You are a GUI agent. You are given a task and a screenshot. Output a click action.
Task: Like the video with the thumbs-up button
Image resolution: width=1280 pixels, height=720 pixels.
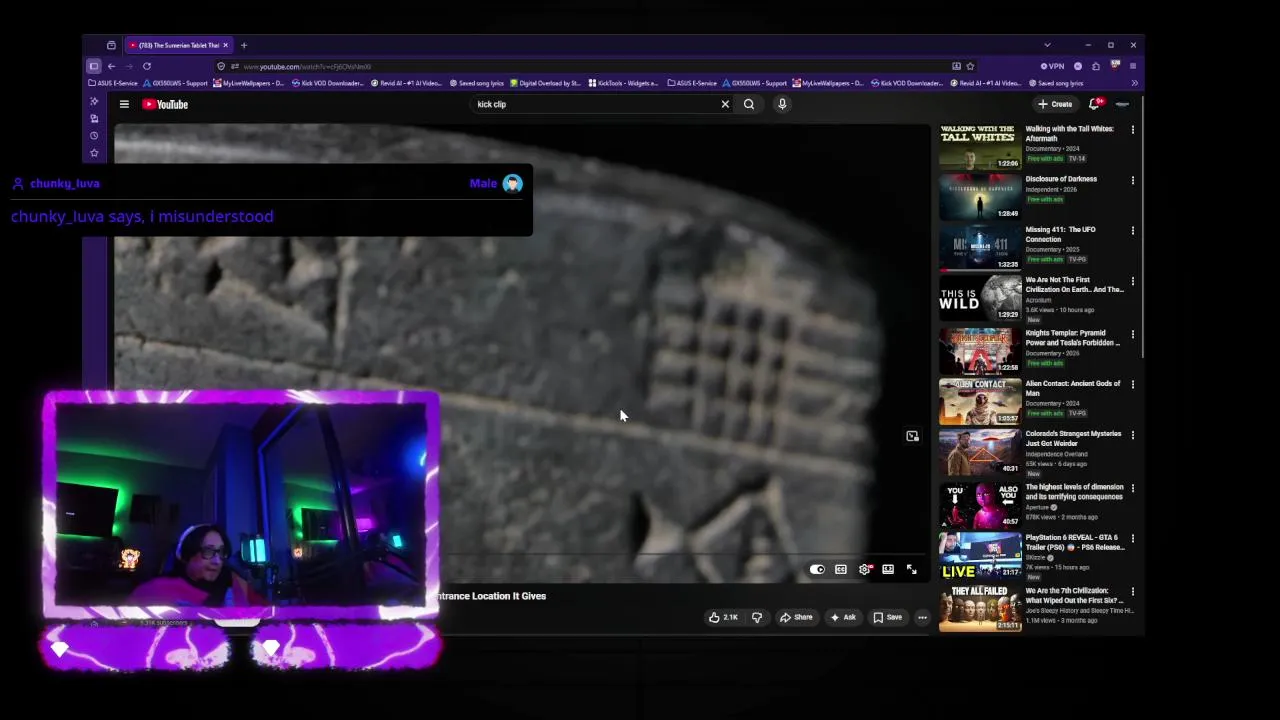click(x=723, y=617)
